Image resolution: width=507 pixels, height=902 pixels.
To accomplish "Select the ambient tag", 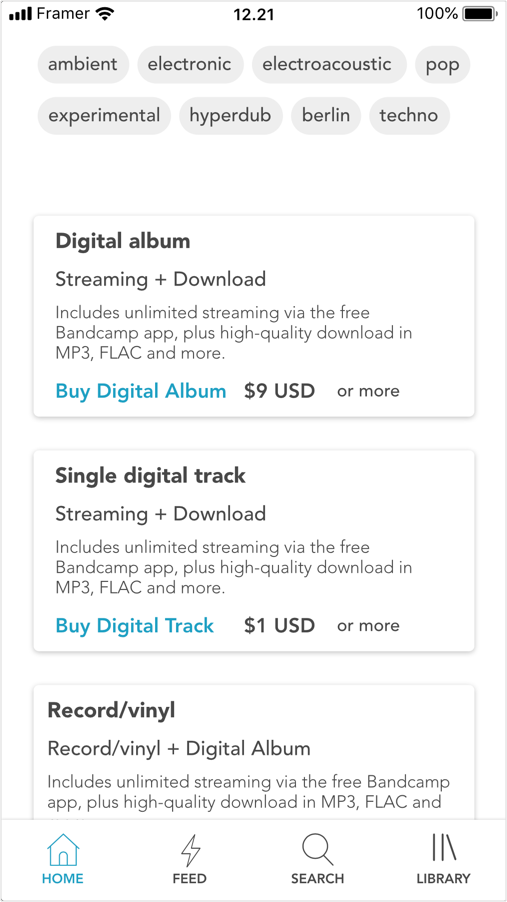I will click(x=83, y=64).
